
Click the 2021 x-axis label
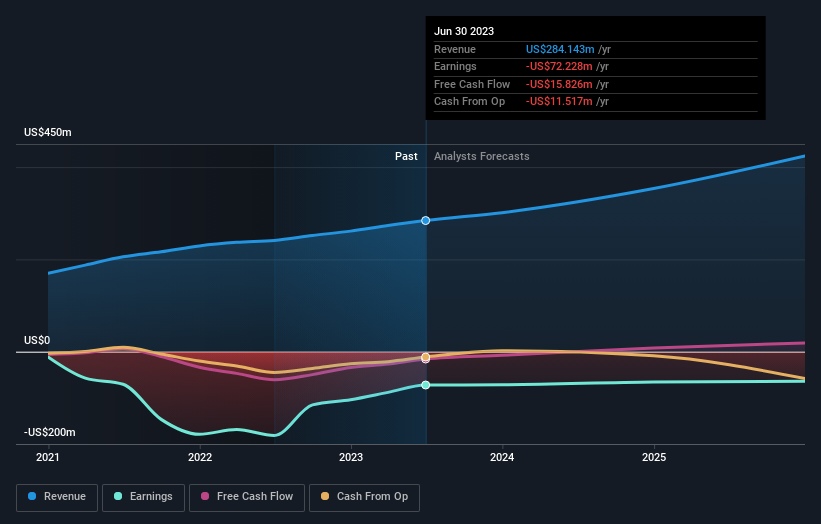coord(48,458)
